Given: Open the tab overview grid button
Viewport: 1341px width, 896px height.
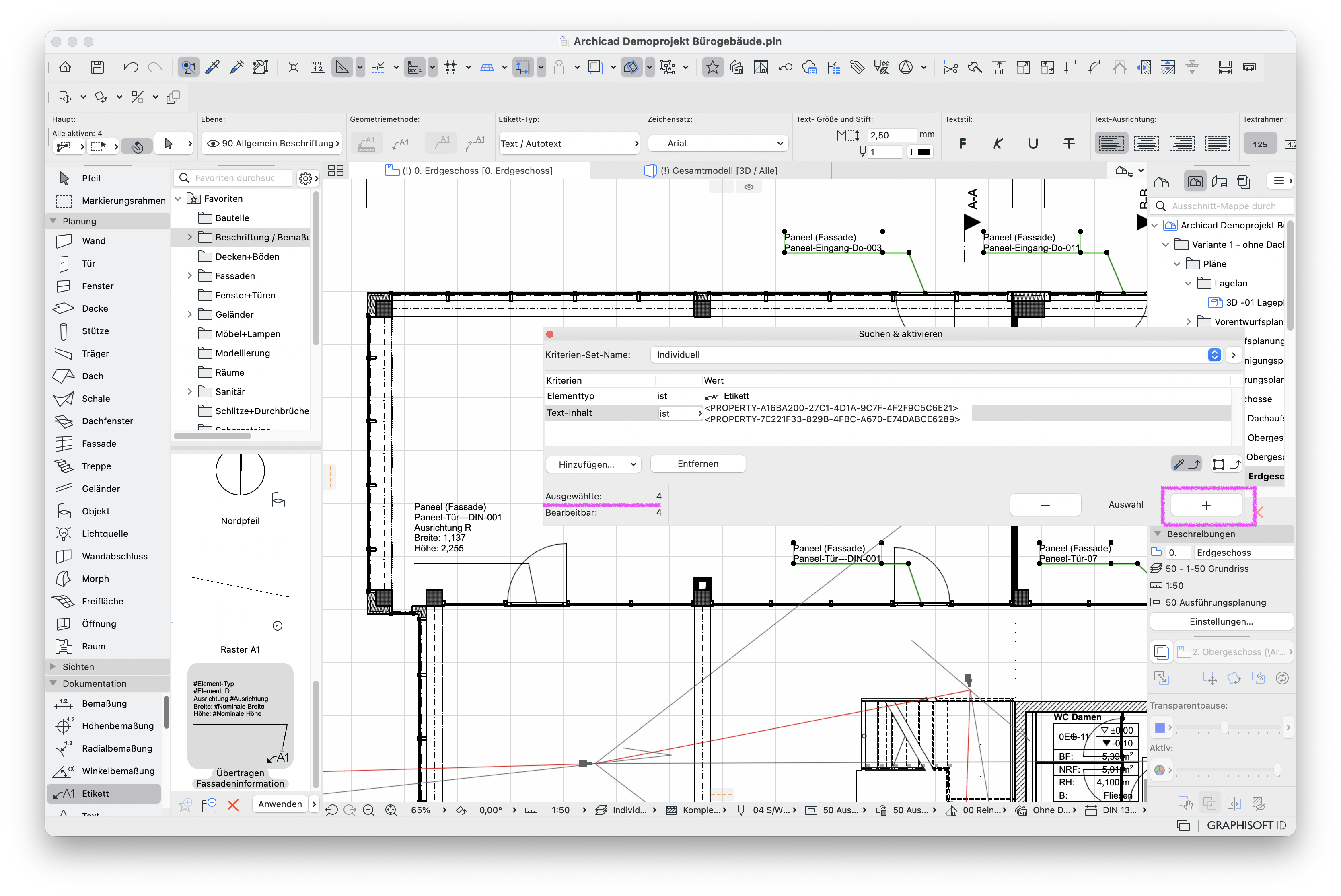Looking at the screenshot, I should click(335, 171).
